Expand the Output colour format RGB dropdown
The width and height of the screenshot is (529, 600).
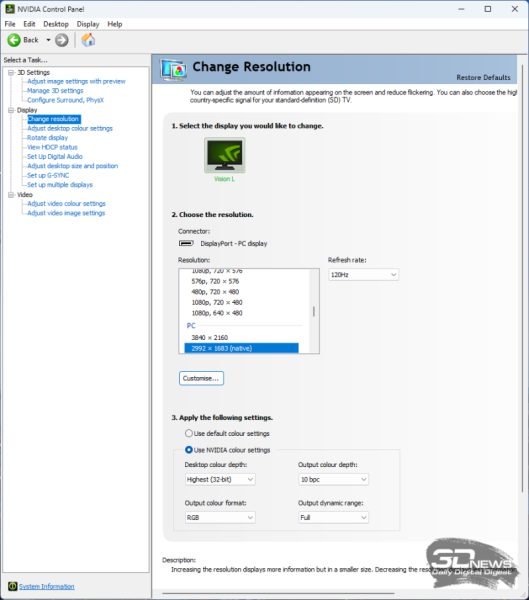click(220, 517)
